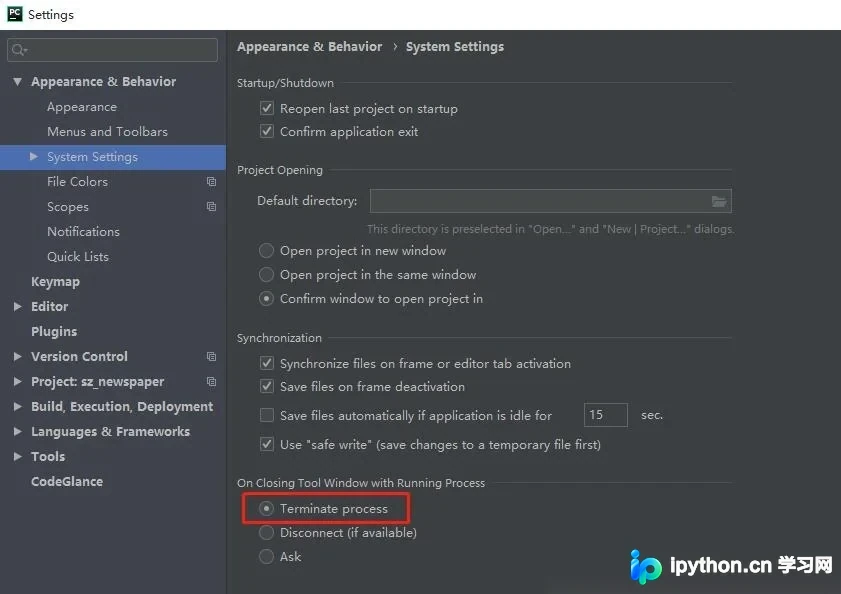The width and height of the screenshot is (841, 594).
Task: Expand the Editor settings section
Action: 18,306
